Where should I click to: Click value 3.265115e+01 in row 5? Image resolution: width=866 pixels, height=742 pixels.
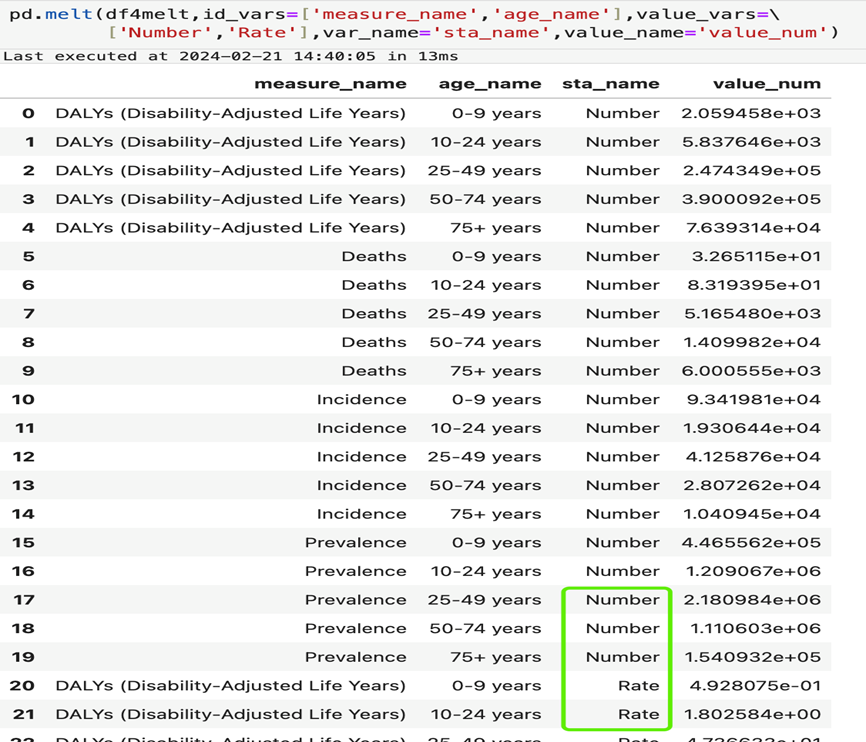pos(756,257)
